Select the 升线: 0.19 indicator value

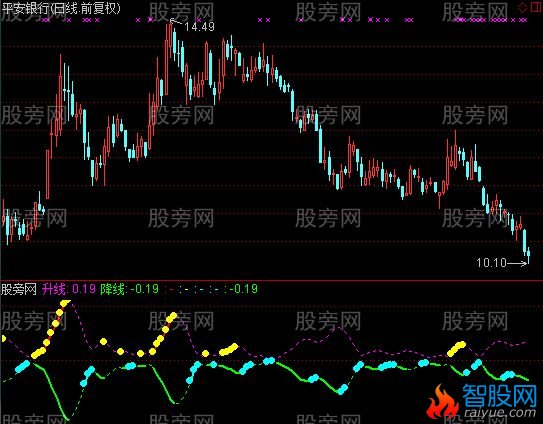coord(69,289)
